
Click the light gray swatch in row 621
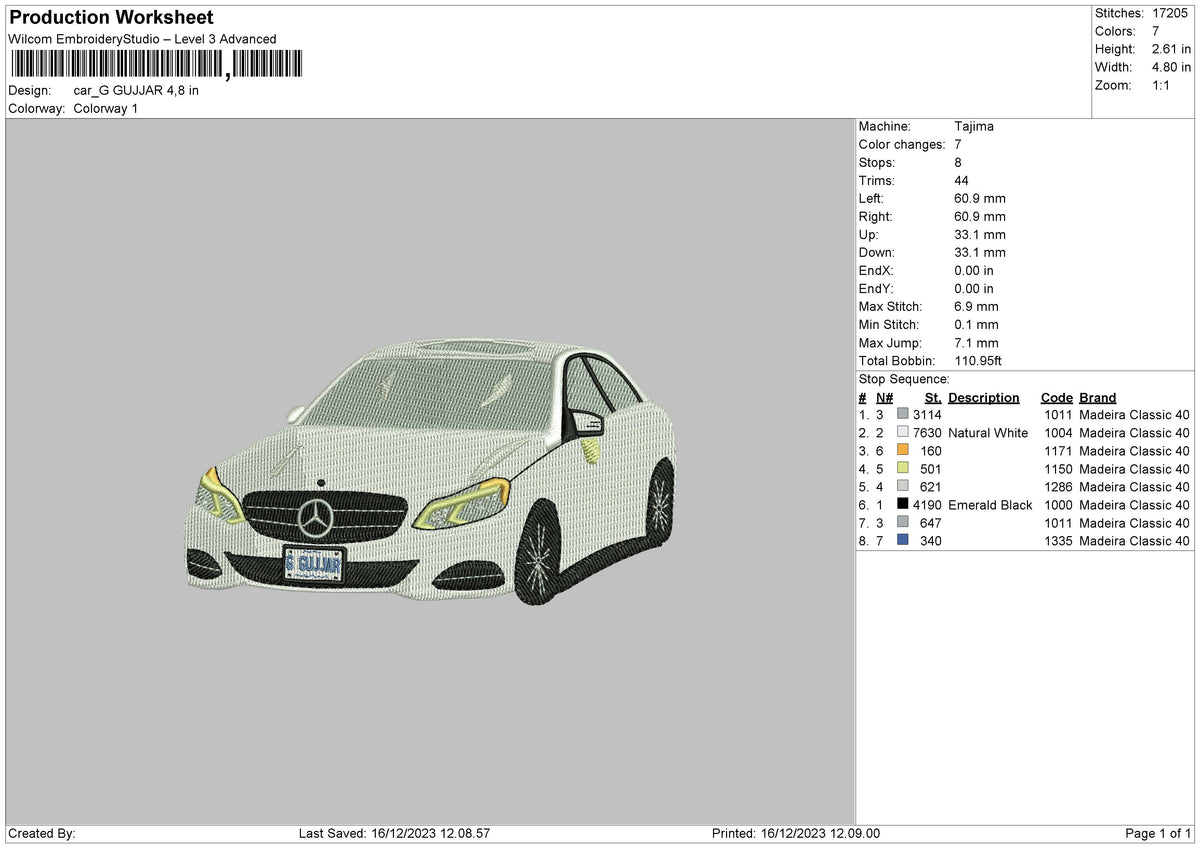click(x=903, y=486)
